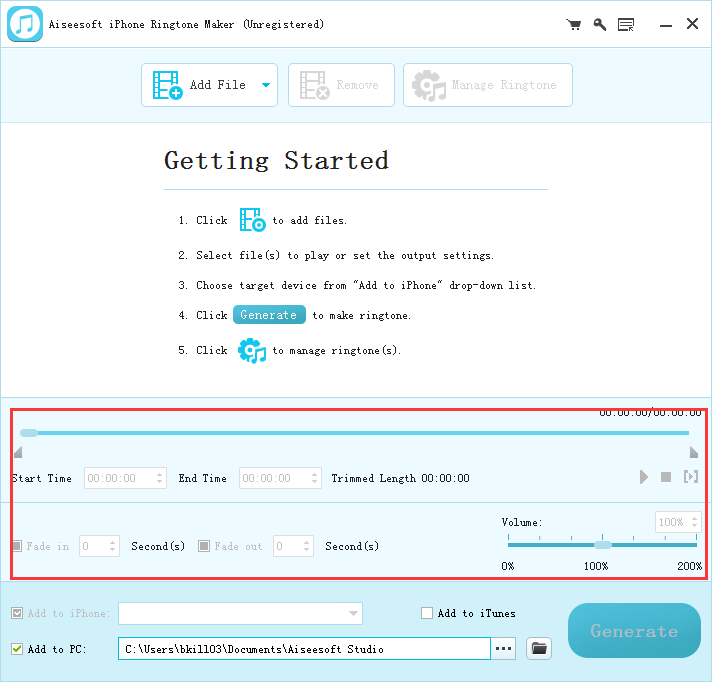The height and width of the screenshot is (682, 712).
Task: Click the Volume slider handle
Action: (x=603, y=545)
